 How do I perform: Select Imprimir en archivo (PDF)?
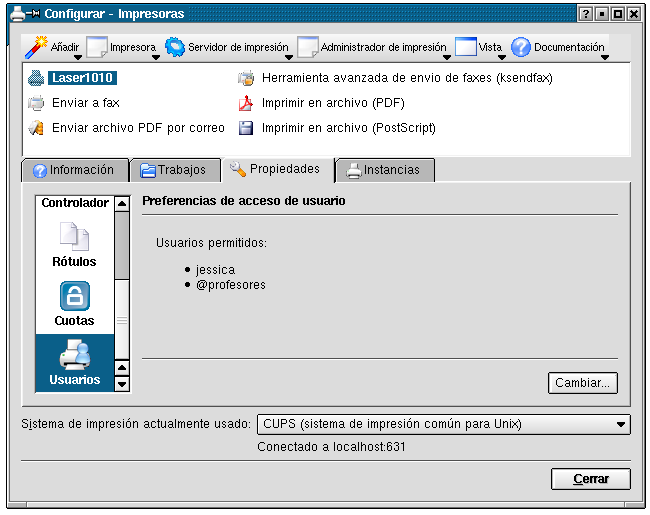333,102
